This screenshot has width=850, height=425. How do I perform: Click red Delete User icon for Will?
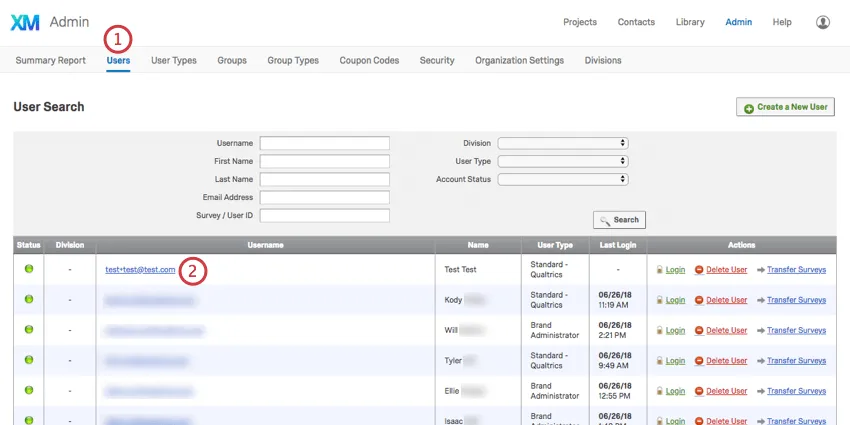coord(700,330)
